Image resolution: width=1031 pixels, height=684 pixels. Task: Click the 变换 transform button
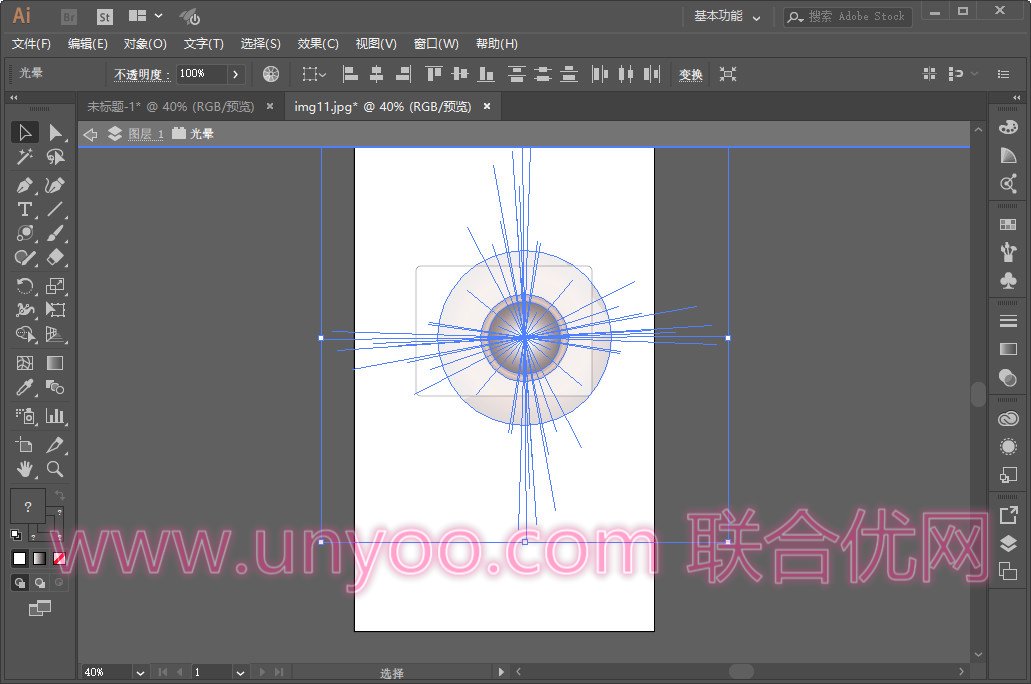point(691,75)
